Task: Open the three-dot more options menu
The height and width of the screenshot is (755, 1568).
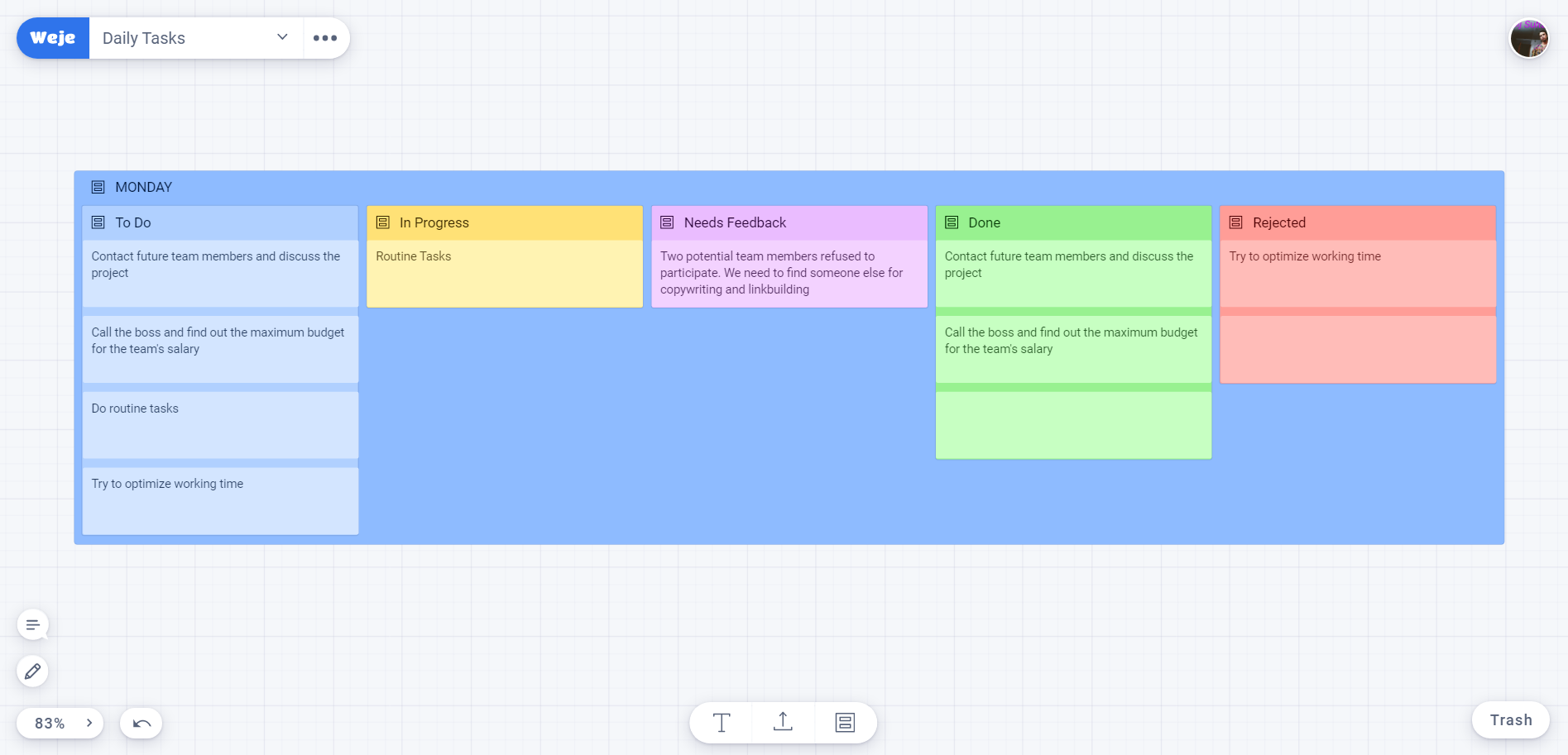Action: click(x=325, y=38)
